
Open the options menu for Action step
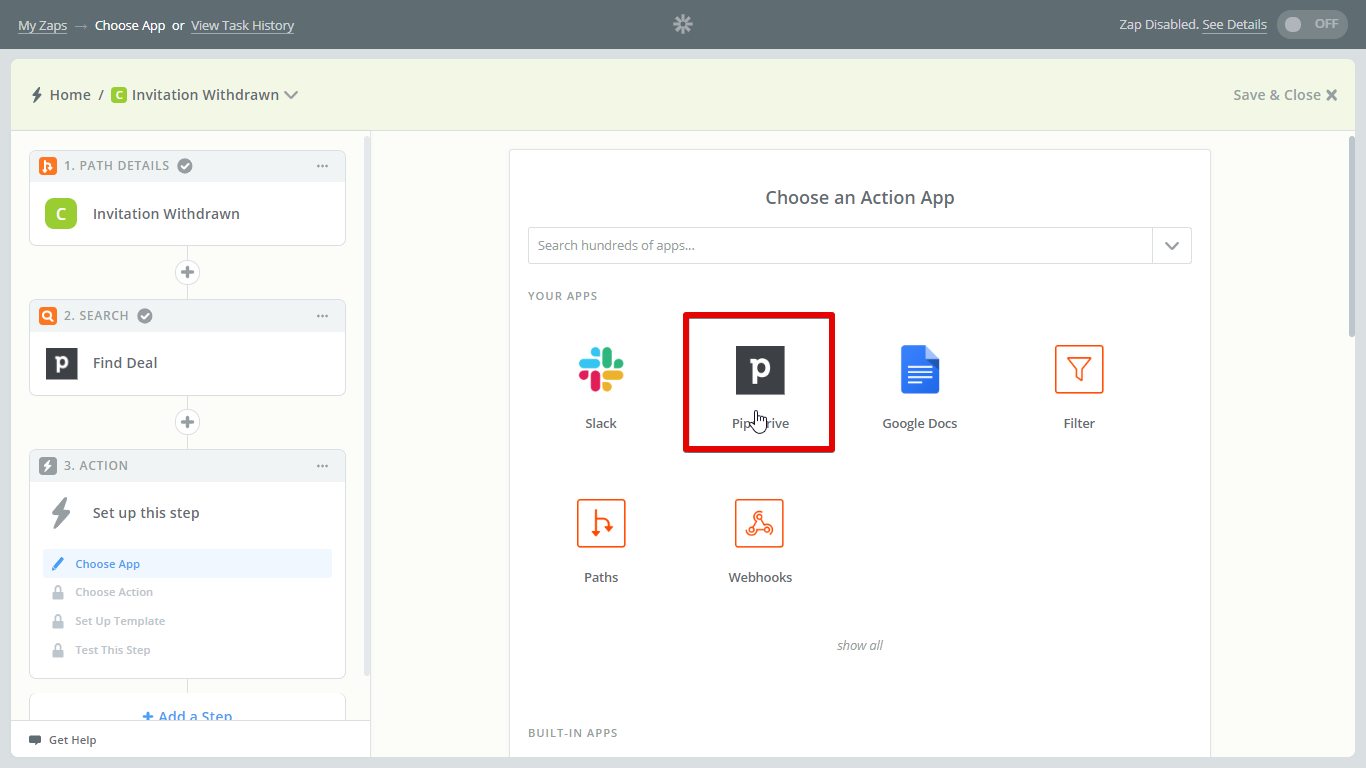click(322, 466)
